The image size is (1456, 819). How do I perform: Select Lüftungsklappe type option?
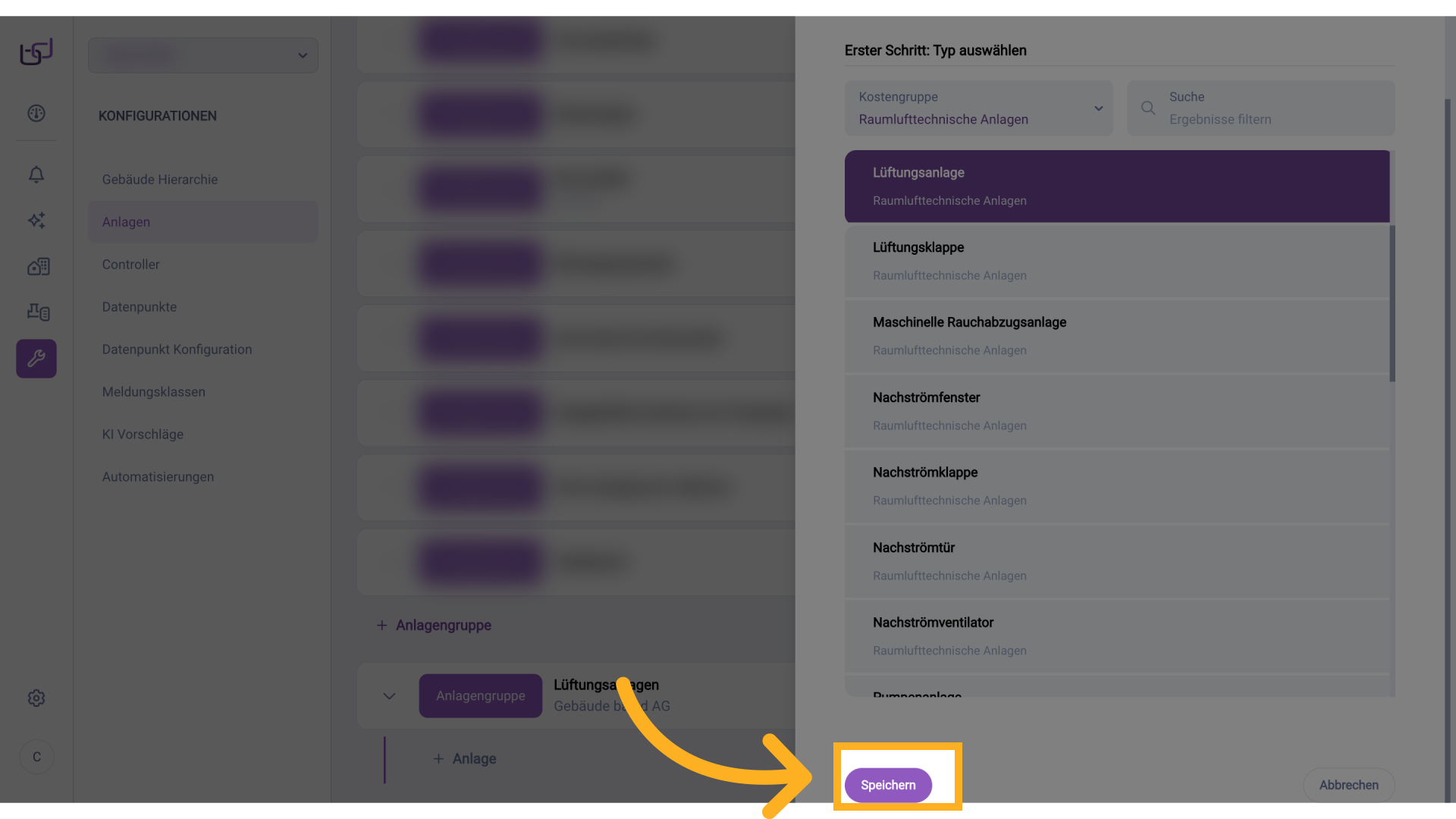[1116, 261]
